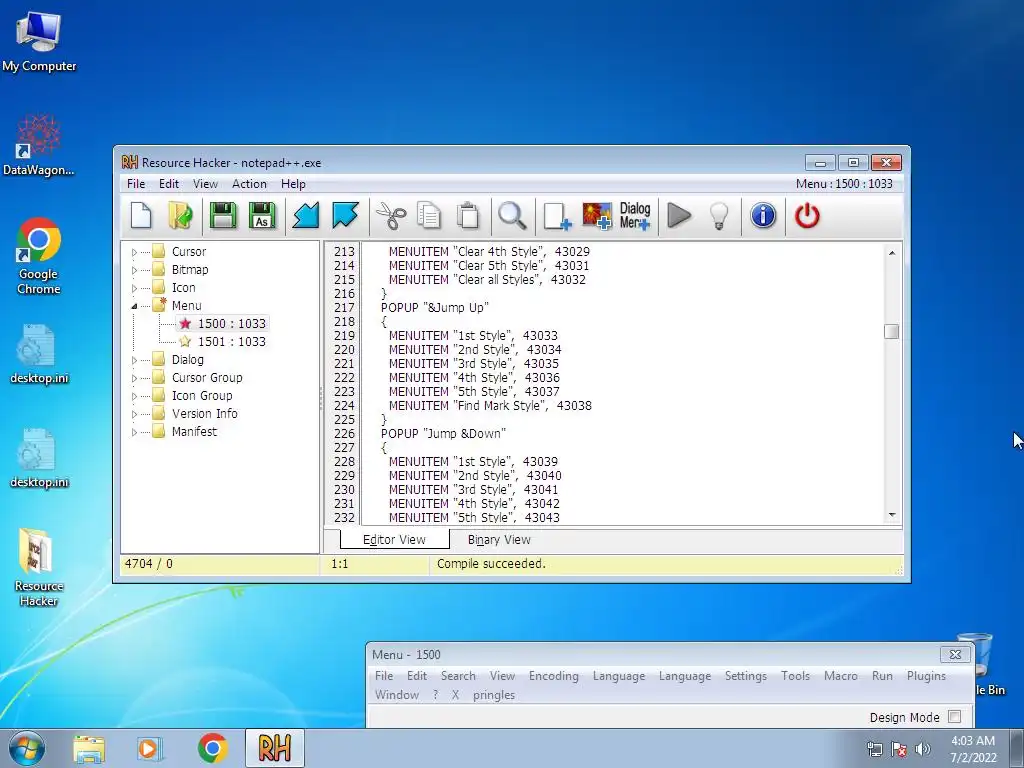Open About with the blue info icon

(763, 216)
